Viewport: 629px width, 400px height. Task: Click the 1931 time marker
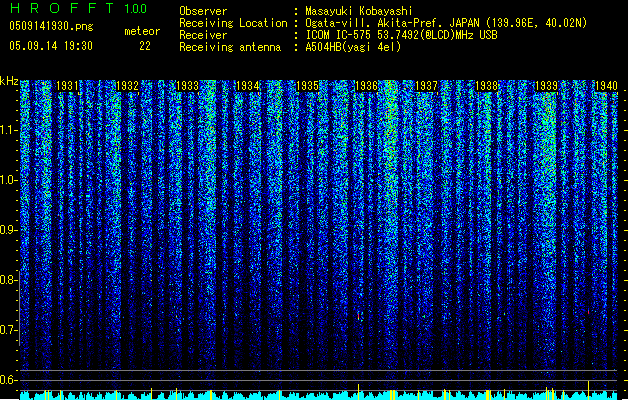[67, 86]
